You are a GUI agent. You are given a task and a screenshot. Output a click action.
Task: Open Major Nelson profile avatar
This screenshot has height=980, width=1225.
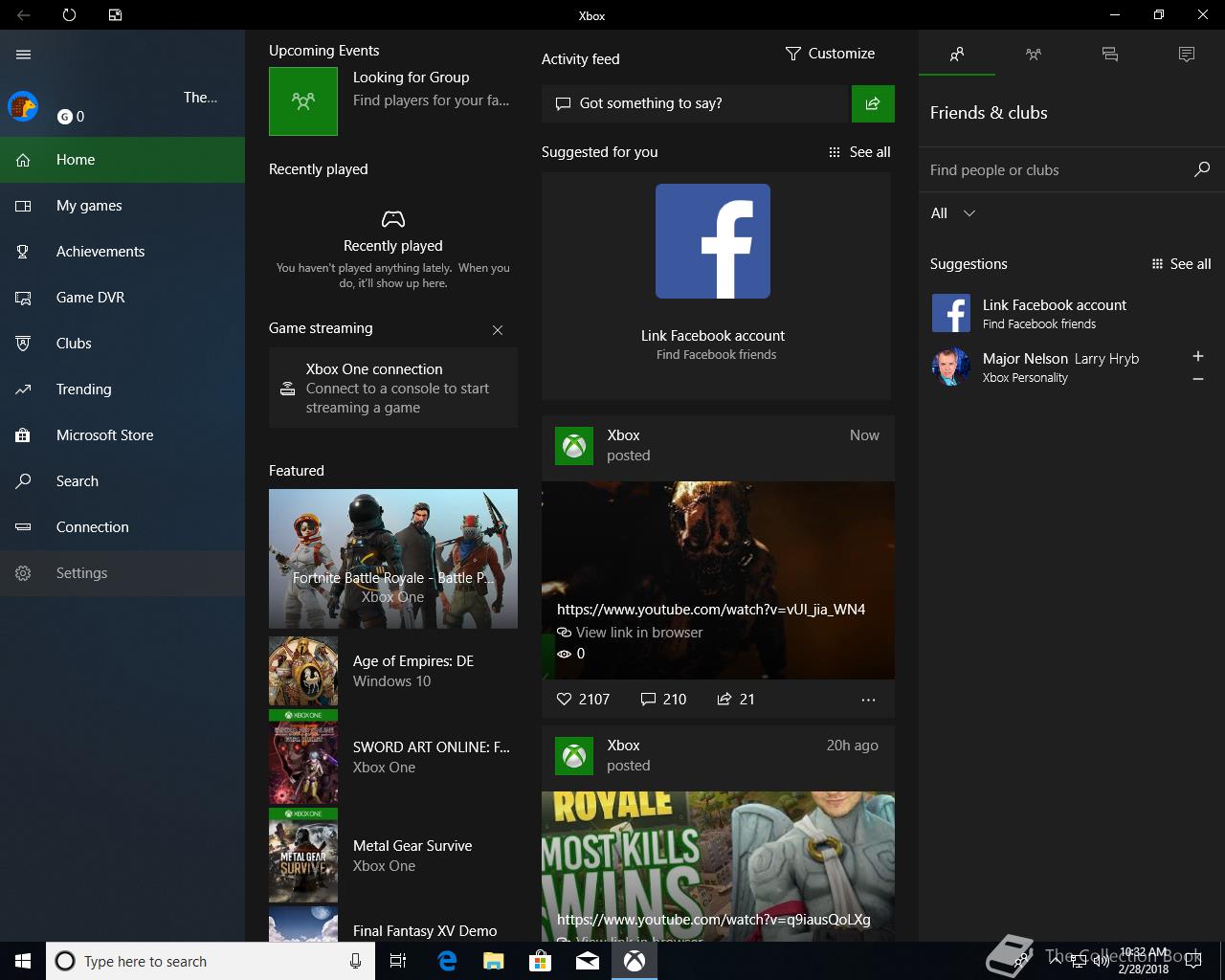click(951, 367)
